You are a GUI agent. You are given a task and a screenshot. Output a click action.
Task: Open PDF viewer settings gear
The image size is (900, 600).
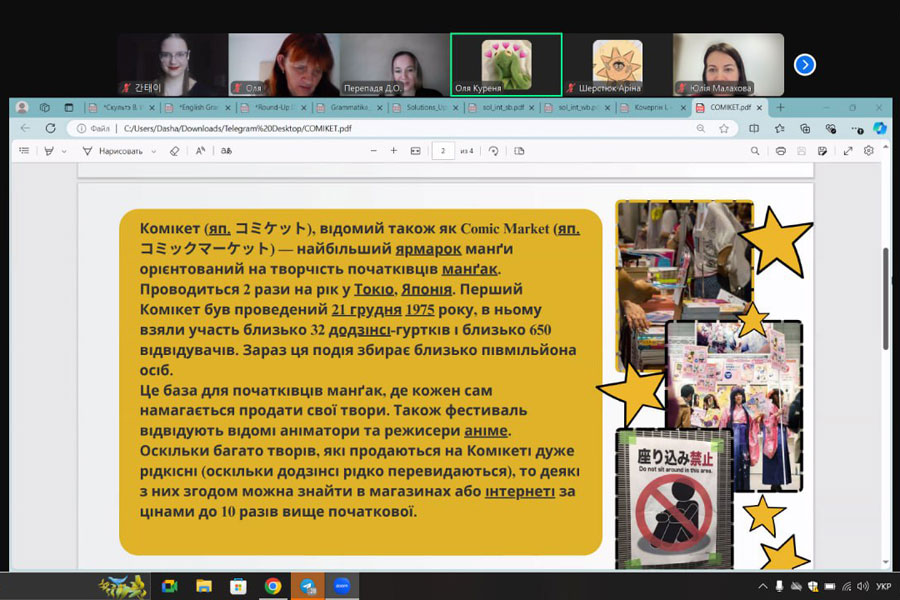pos(869,151)
